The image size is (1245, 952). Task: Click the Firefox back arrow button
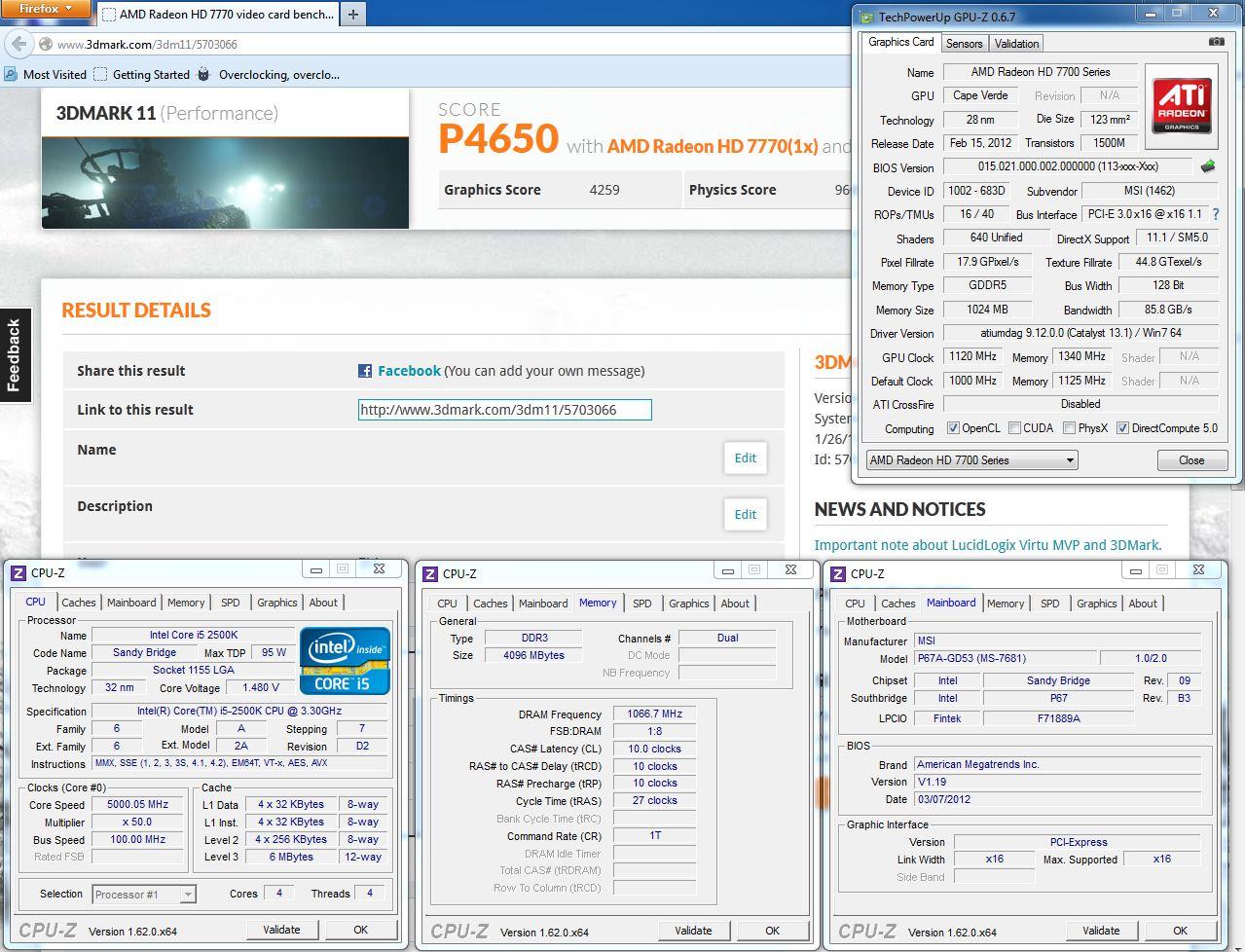(x=19, y=44)
